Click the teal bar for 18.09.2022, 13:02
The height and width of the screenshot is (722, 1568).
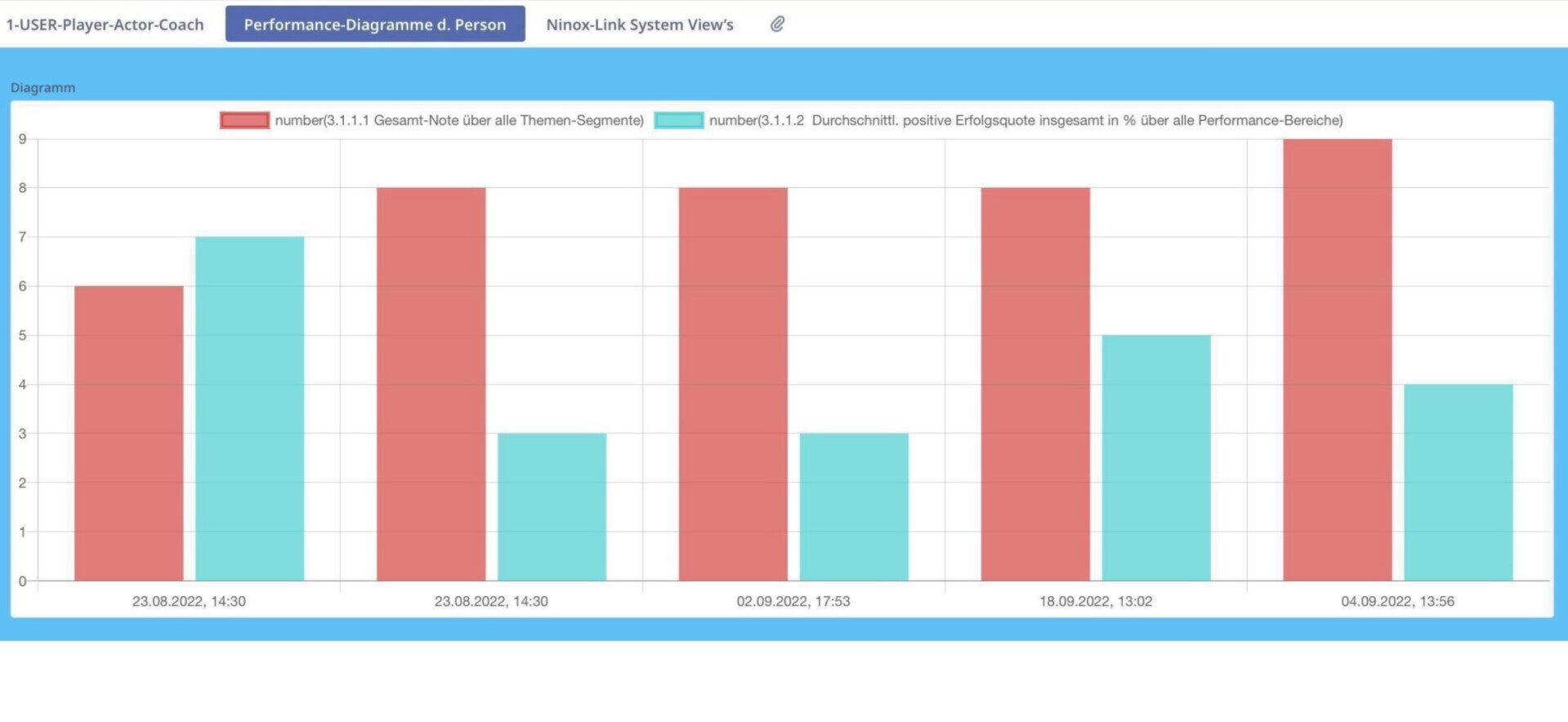[x=1156, y=457]
